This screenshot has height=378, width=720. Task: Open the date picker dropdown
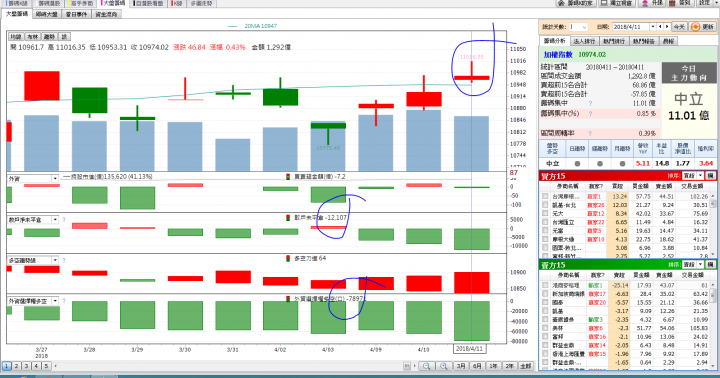pos(652,27)
